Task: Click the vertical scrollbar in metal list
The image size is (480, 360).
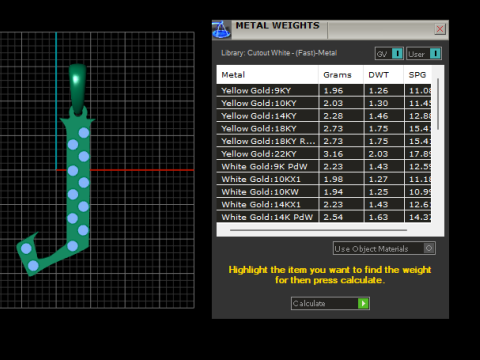Action: point(438,104)
